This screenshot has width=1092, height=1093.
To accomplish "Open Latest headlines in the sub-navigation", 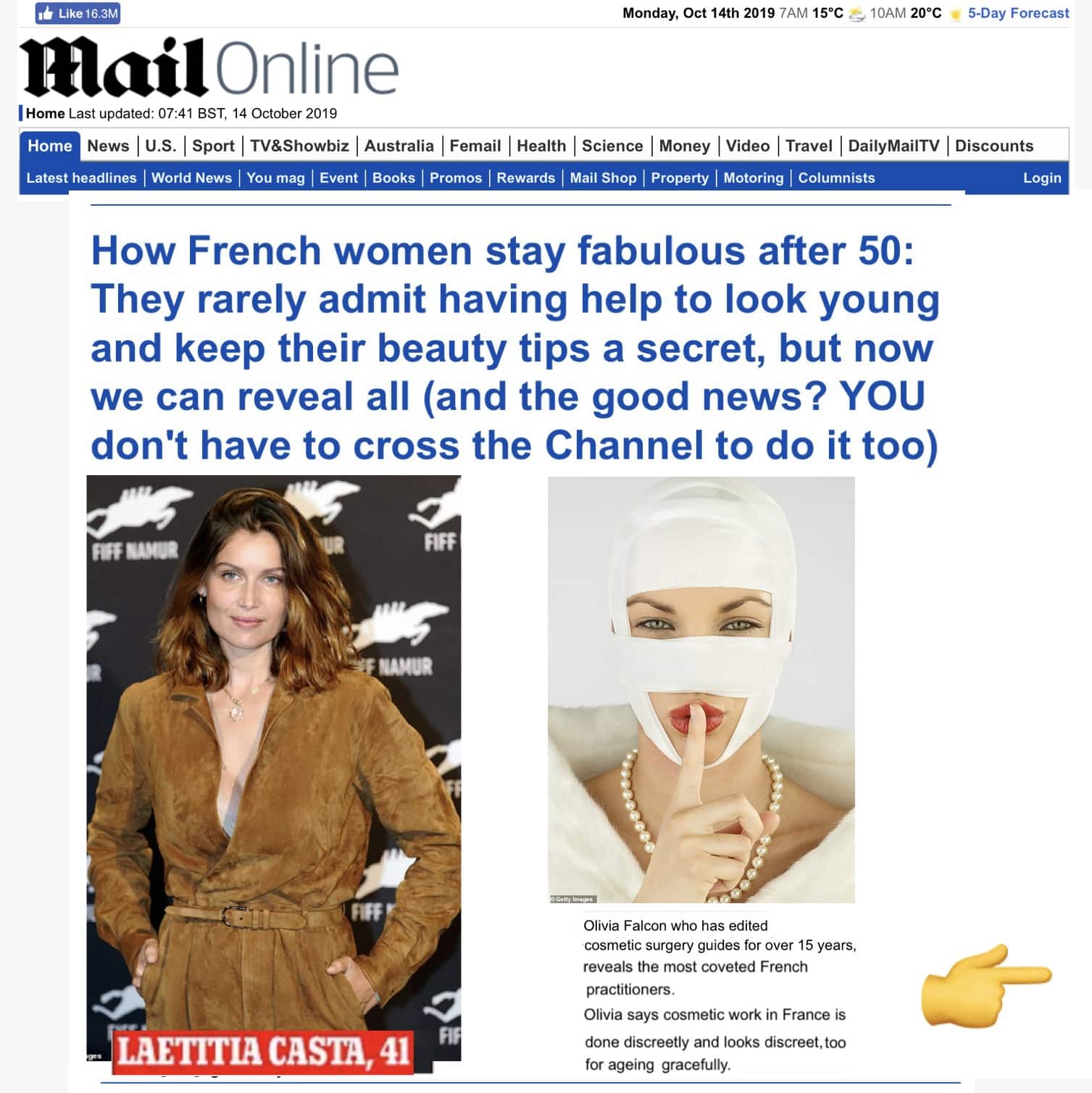I will [x=81, y=177].
